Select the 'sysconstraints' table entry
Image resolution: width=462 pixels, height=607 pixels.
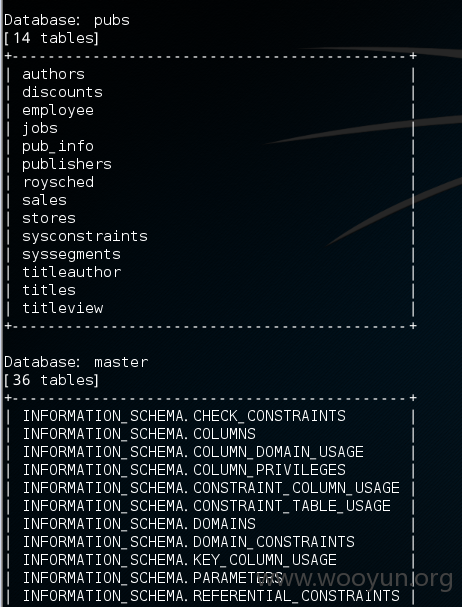coord(85,236)
